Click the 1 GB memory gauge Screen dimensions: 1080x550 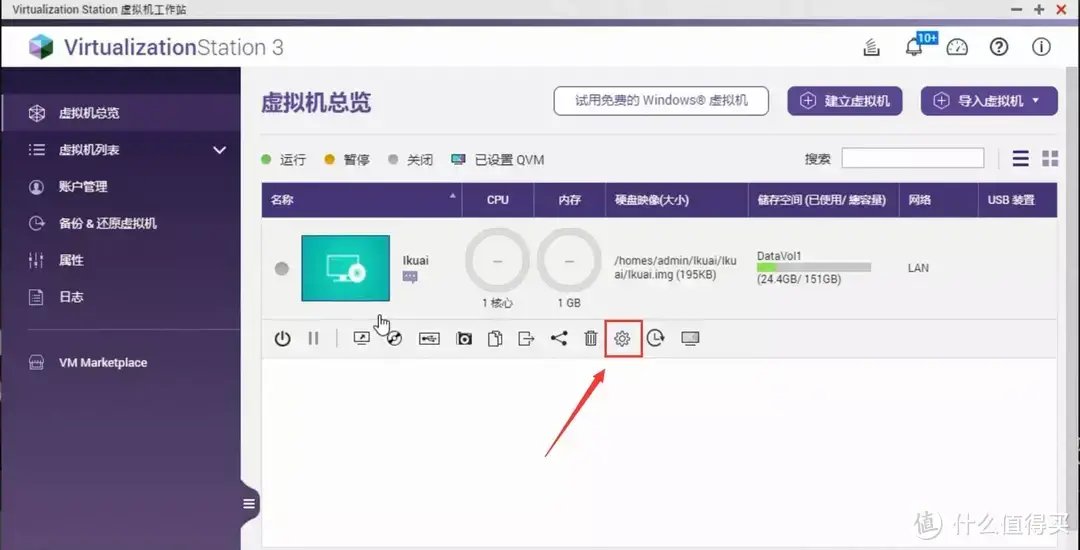pos(569,262)
